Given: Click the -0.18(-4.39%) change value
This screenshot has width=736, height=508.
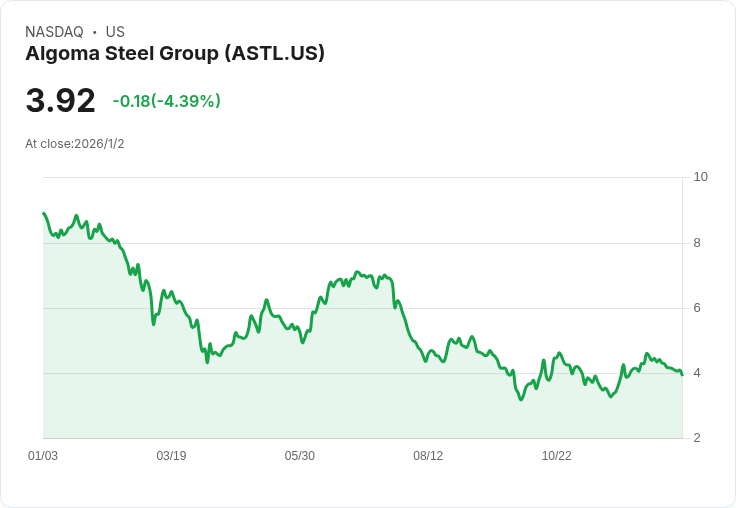Looking at the screenshot, I should point(166,101).
